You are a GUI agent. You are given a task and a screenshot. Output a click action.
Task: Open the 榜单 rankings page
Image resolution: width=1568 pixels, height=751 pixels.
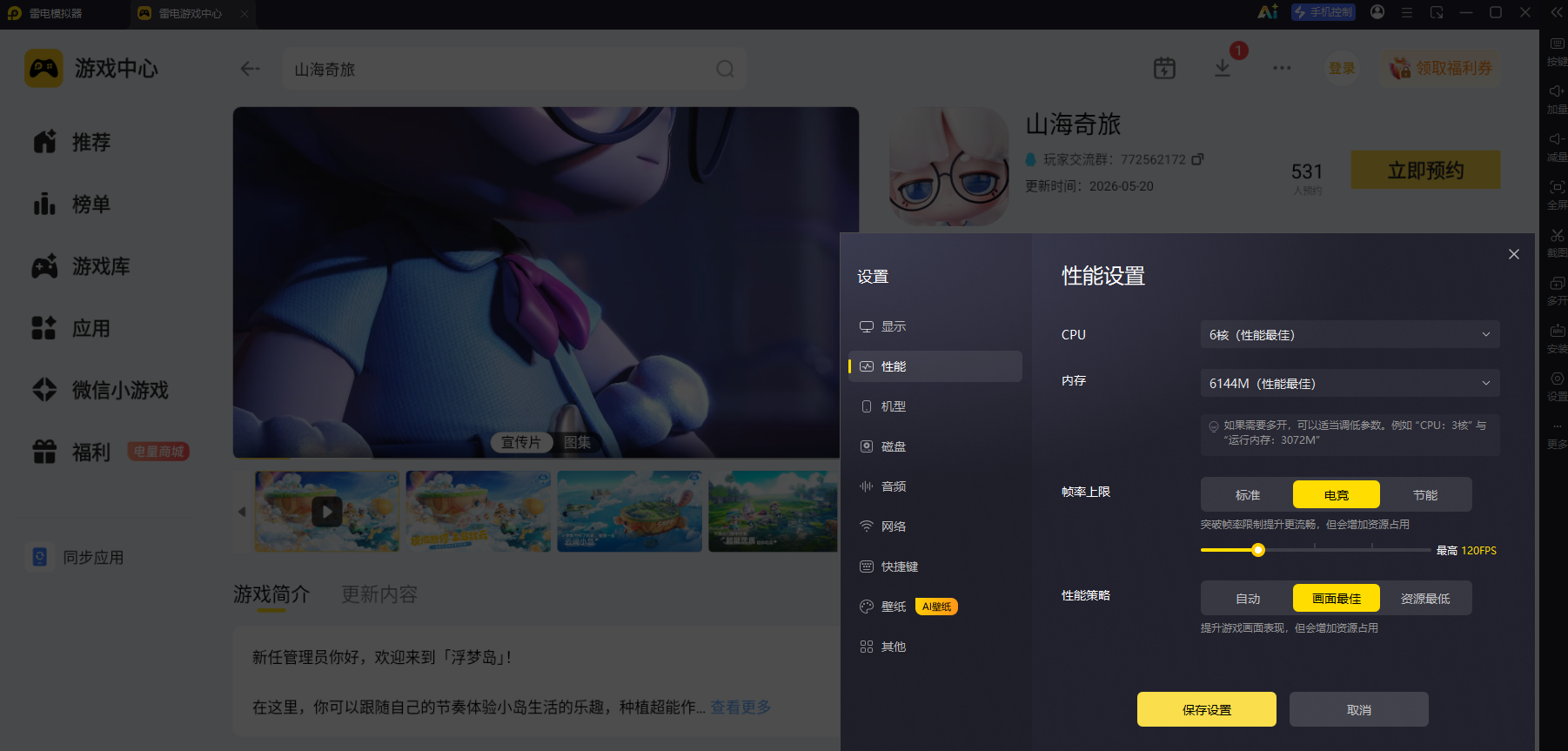pyautogui.click(x=72, y=205)
